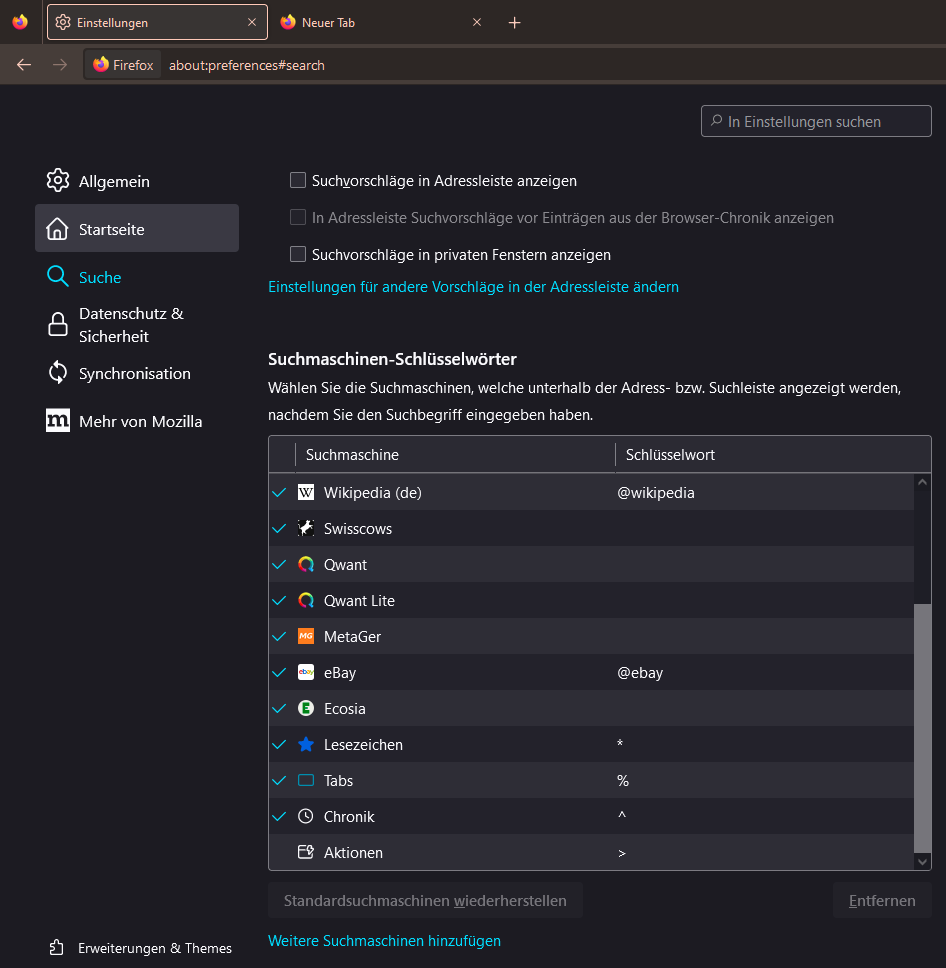Click the MetaGer orange logo icon
Viewport: 946px width, 968px height.
(x=306, y=637)
